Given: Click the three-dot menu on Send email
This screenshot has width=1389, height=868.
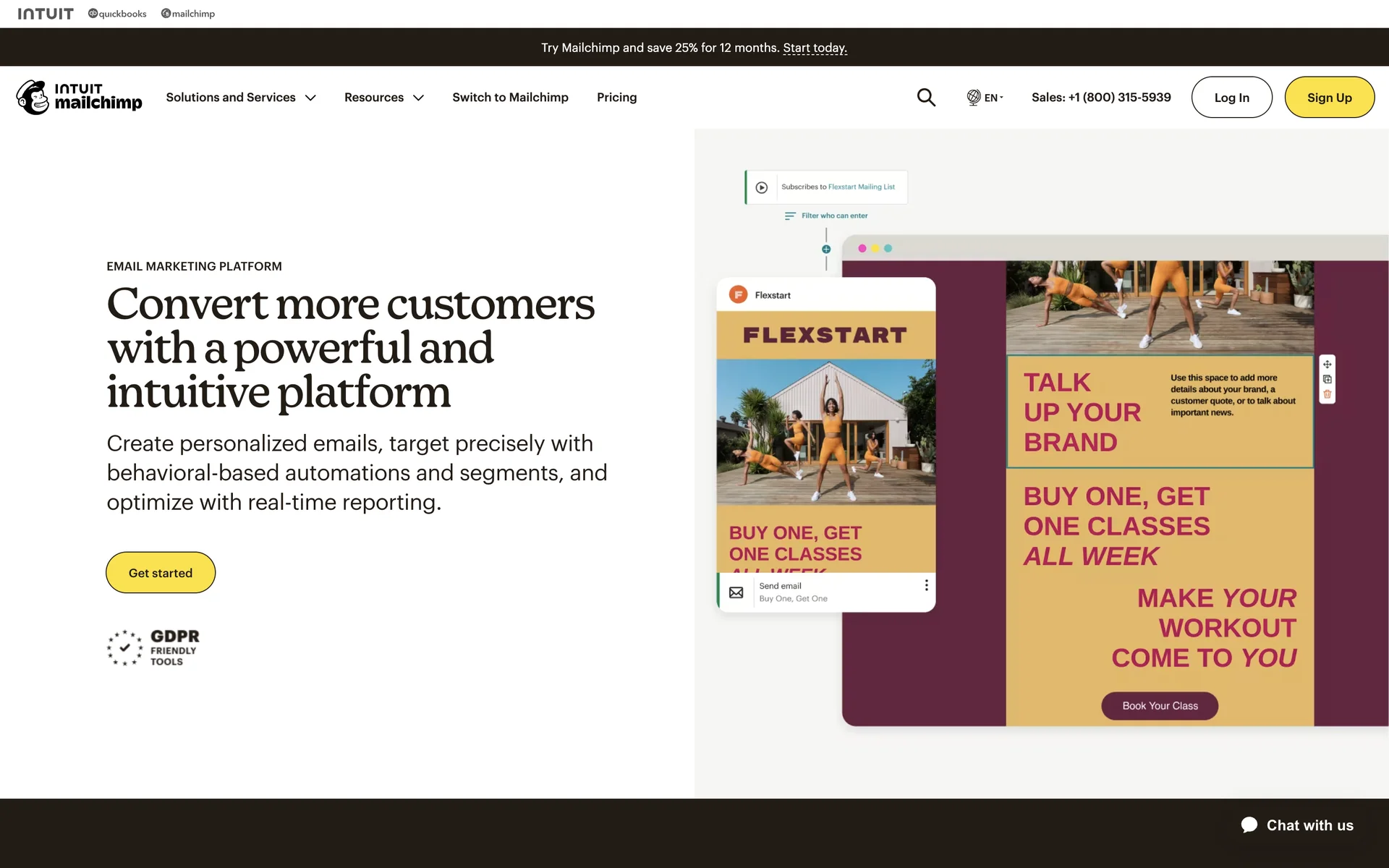Looking at the screenshot, I should coord(926,585).
